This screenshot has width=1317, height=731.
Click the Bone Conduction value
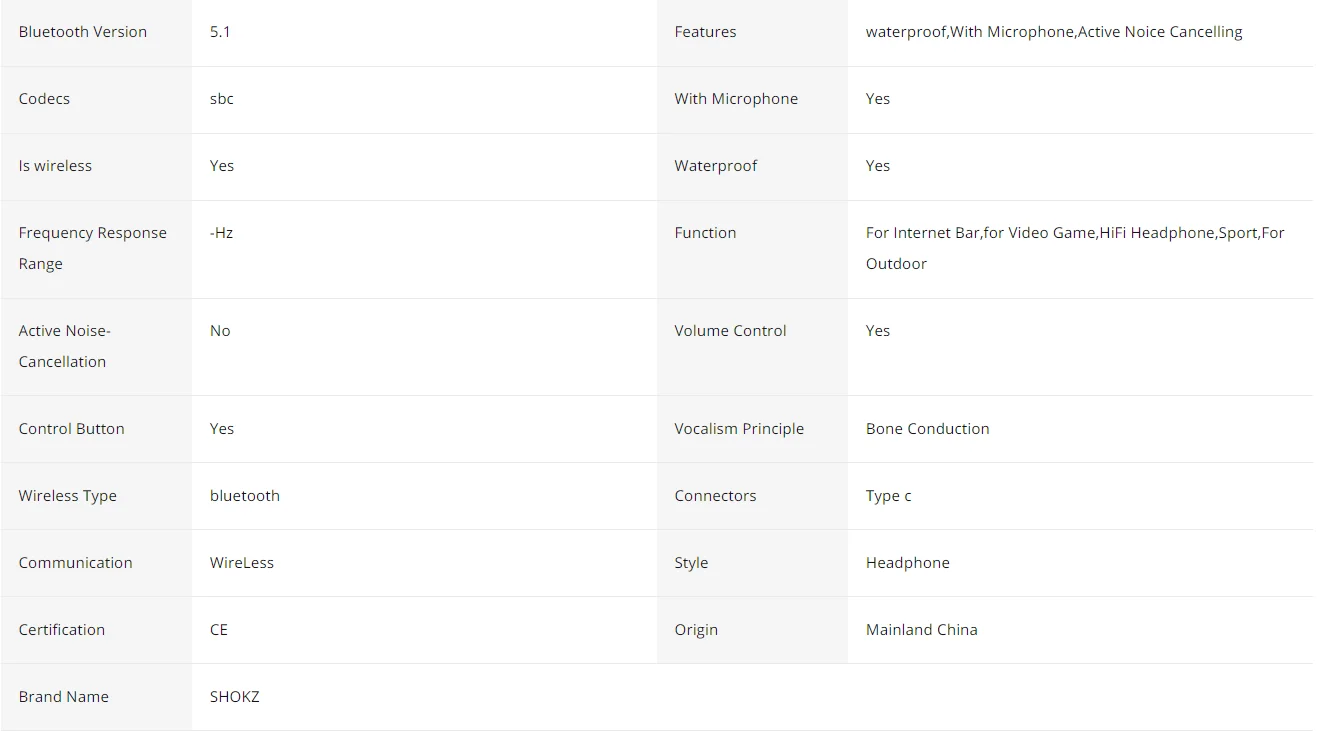(x=927, y=429)
